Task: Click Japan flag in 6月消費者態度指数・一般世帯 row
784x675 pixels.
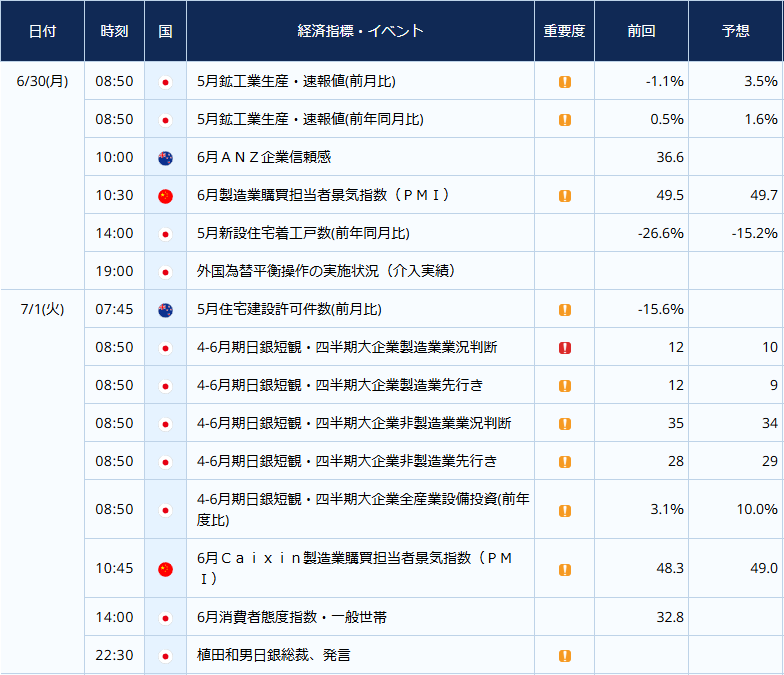Action: tap(165, 618)
